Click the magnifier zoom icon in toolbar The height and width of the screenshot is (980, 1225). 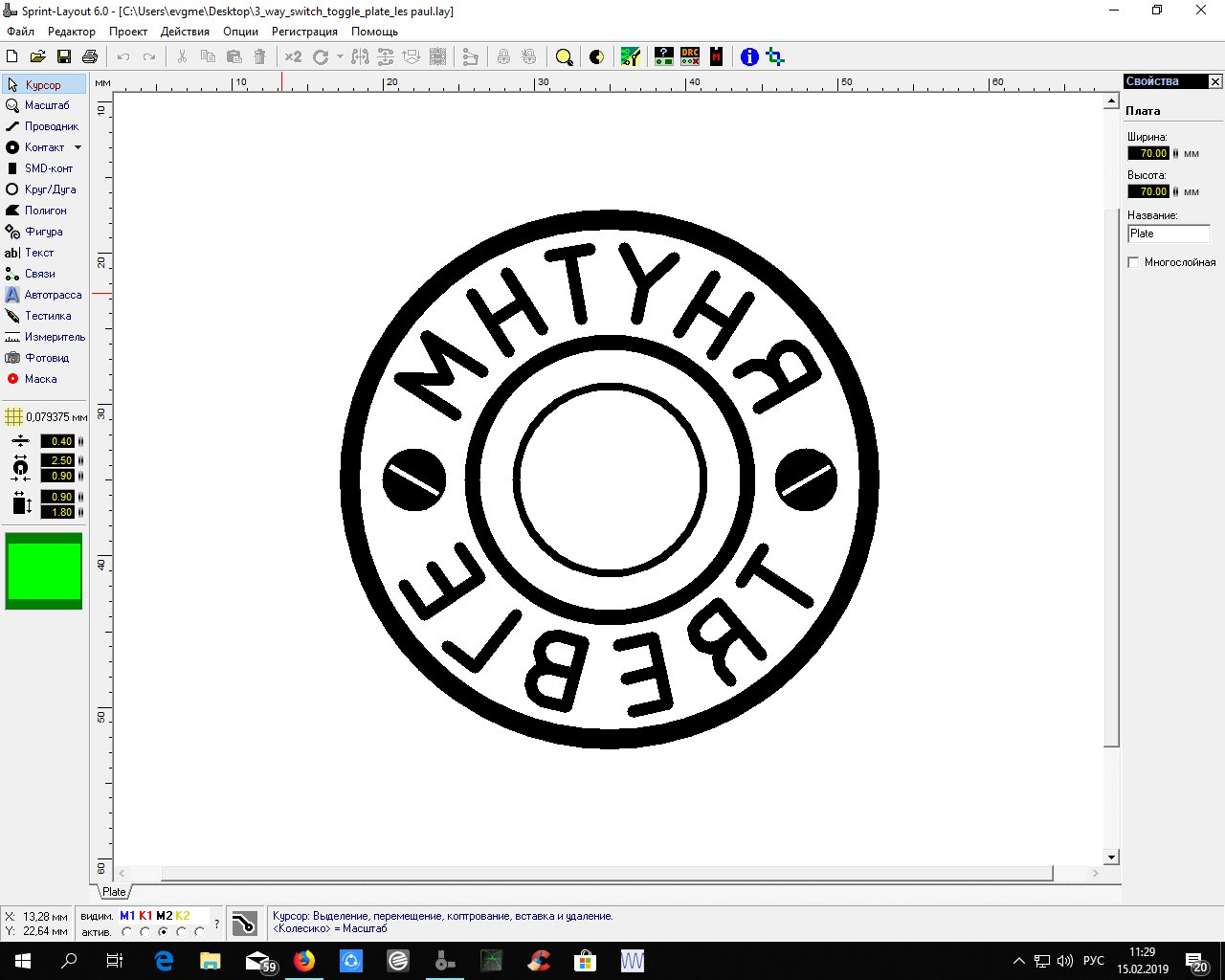click(x=565, y=57)
